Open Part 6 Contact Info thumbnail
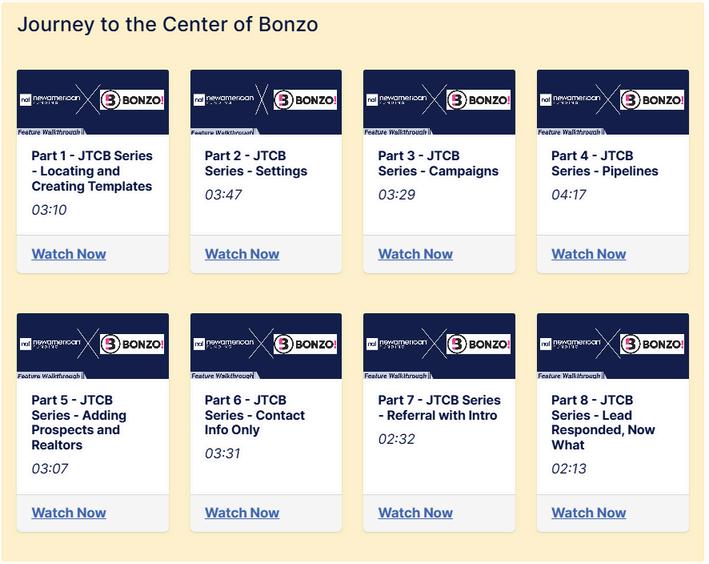This screenshot has width=709, height=564. pos(266,346)
